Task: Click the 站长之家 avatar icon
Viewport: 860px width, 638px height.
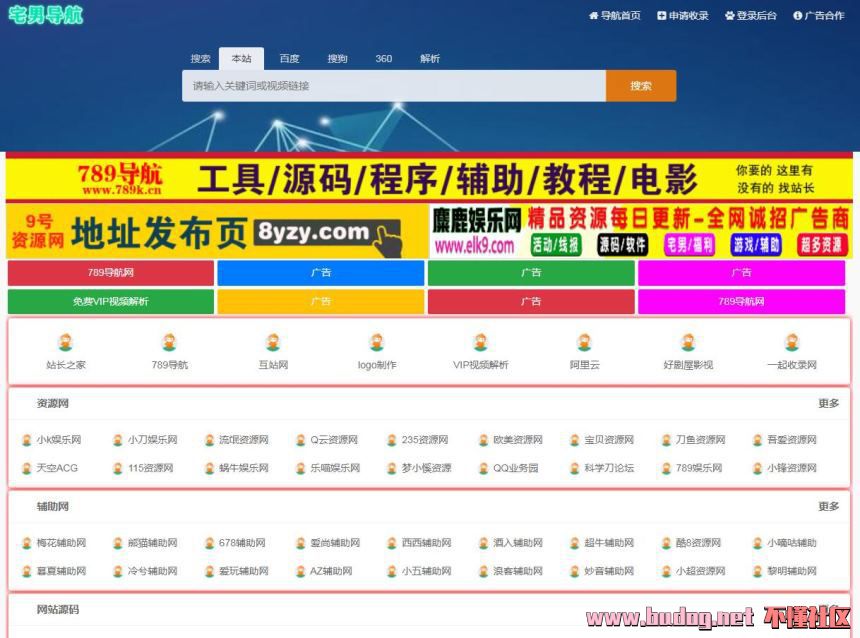Action: pyautogui.click(x=66, y=343)
